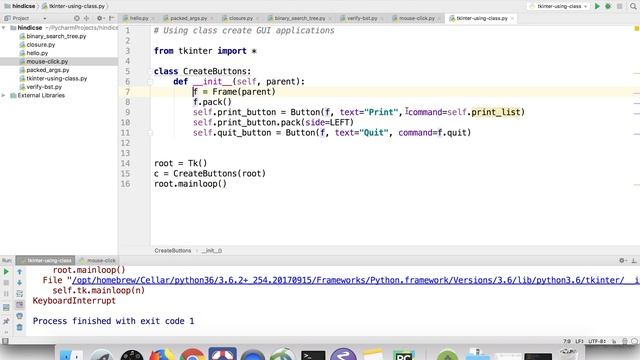Toggle the Pin Tab icon in Run panel

pyautogui.click(x=6, y=321)
